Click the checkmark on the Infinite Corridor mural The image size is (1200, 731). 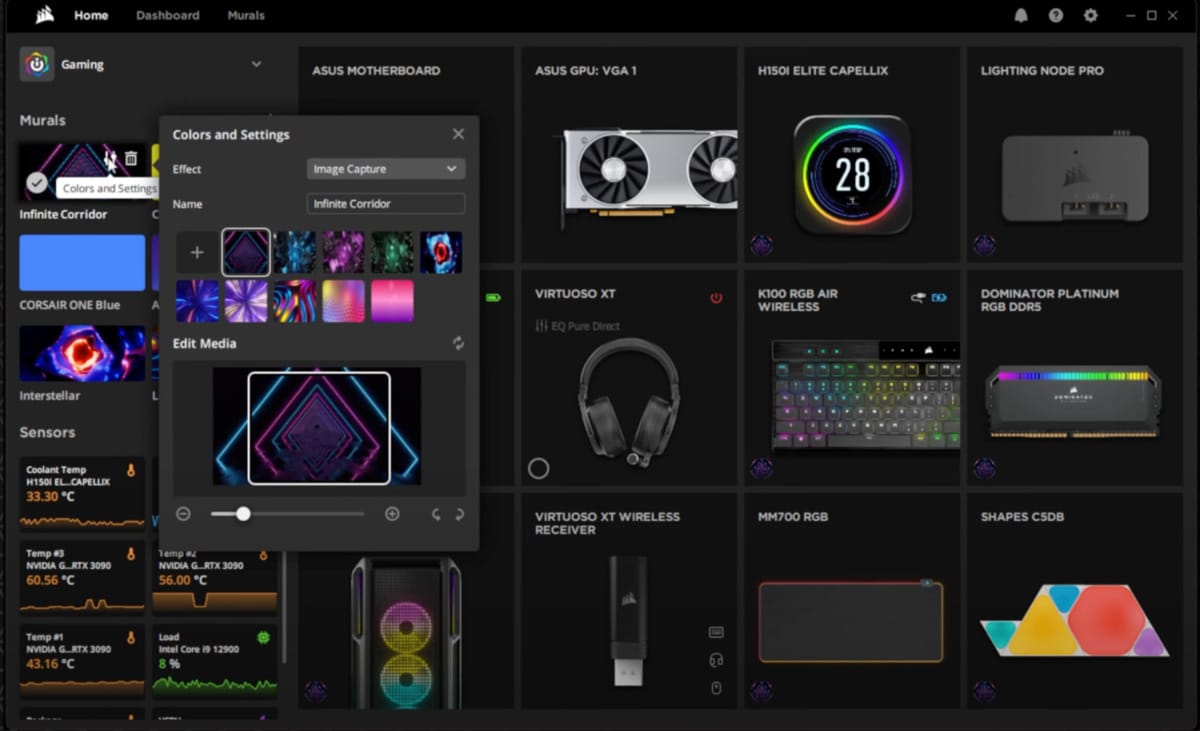(37, 183)
